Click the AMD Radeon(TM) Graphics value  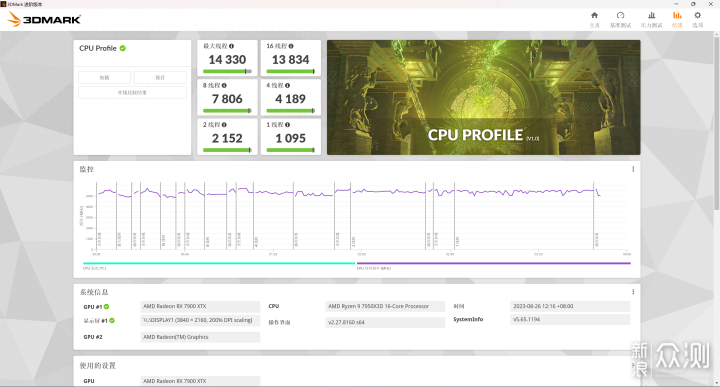(200, 337)
